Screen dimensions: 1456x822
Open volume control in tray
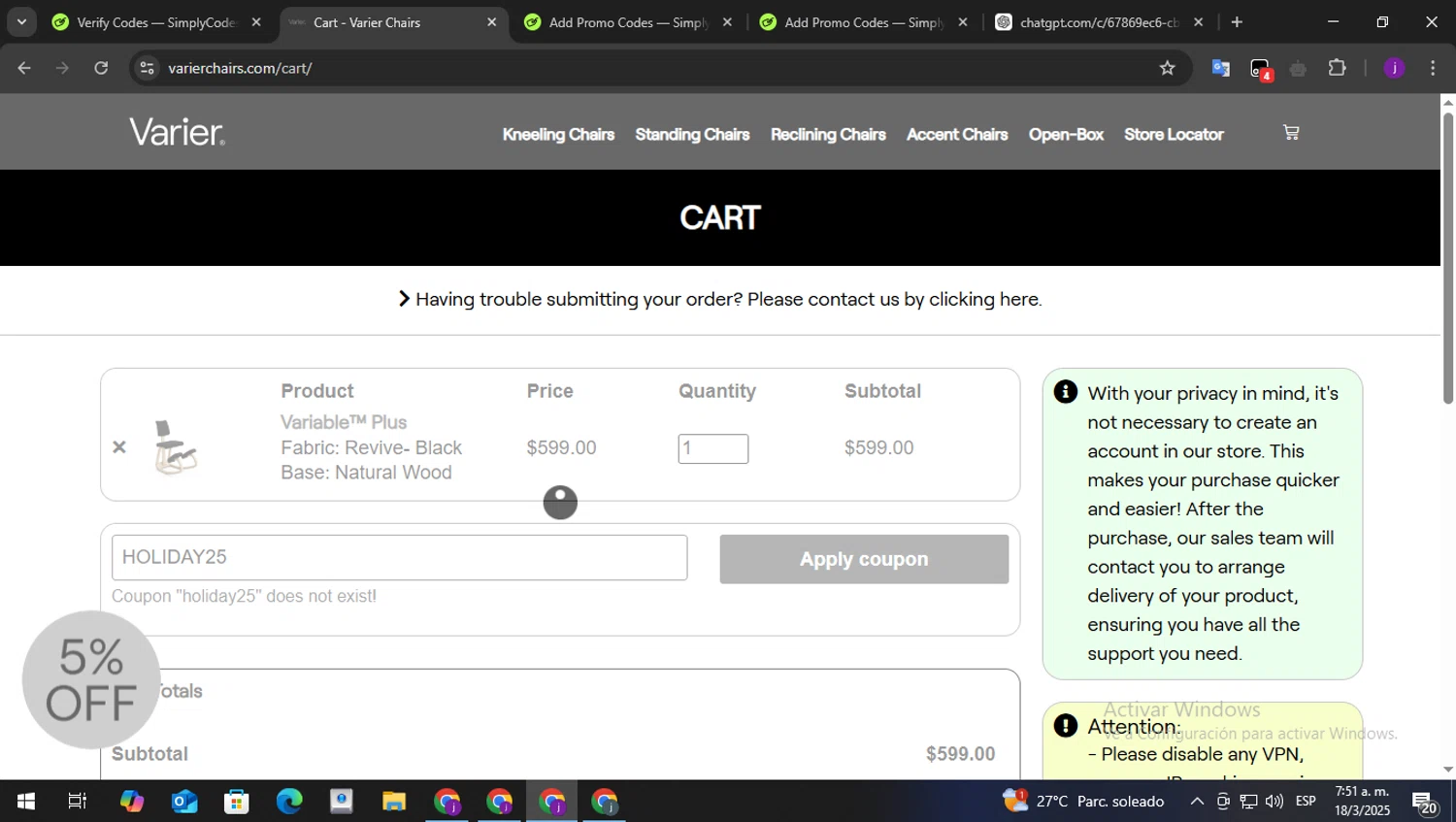coord(1274,802)
